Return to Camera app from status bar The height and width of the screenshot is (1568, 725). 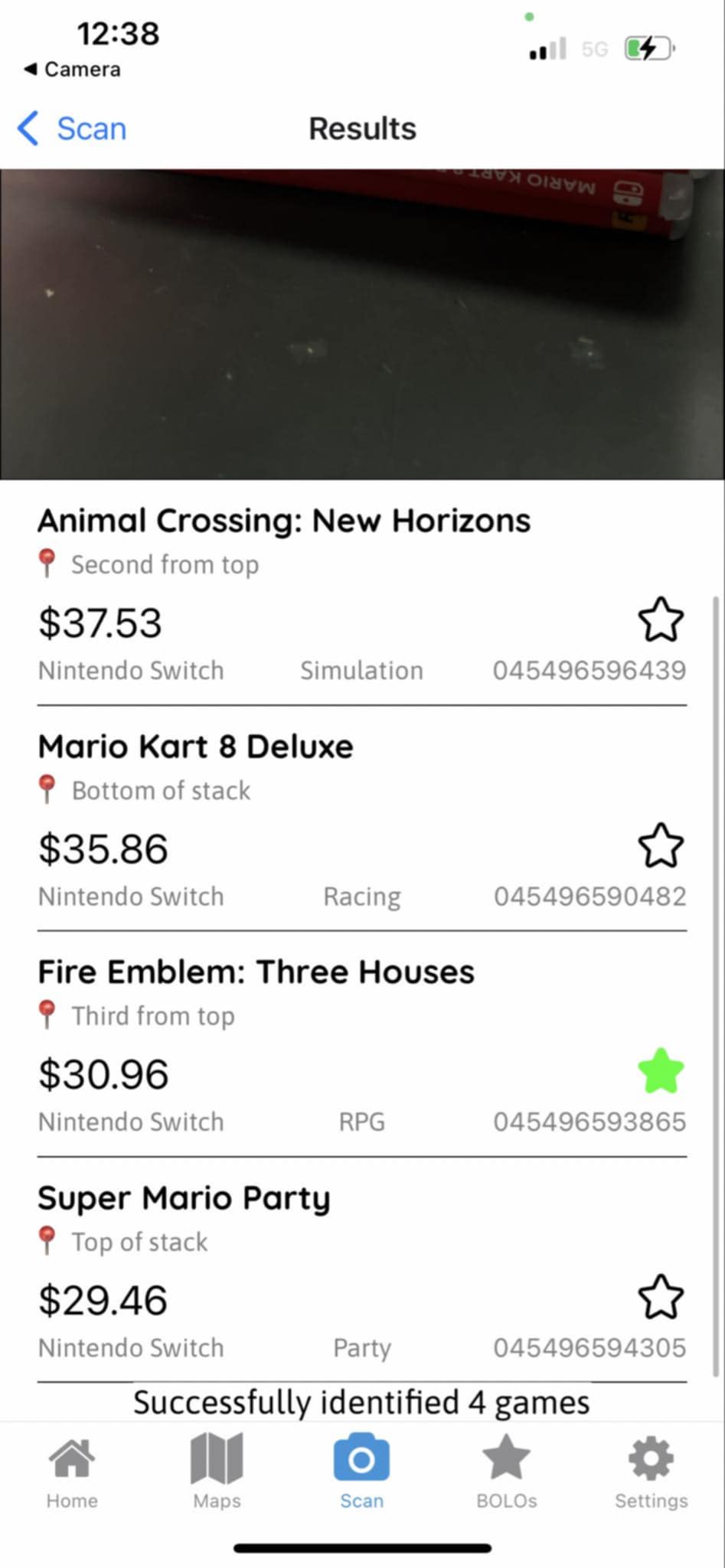(72, 69)
